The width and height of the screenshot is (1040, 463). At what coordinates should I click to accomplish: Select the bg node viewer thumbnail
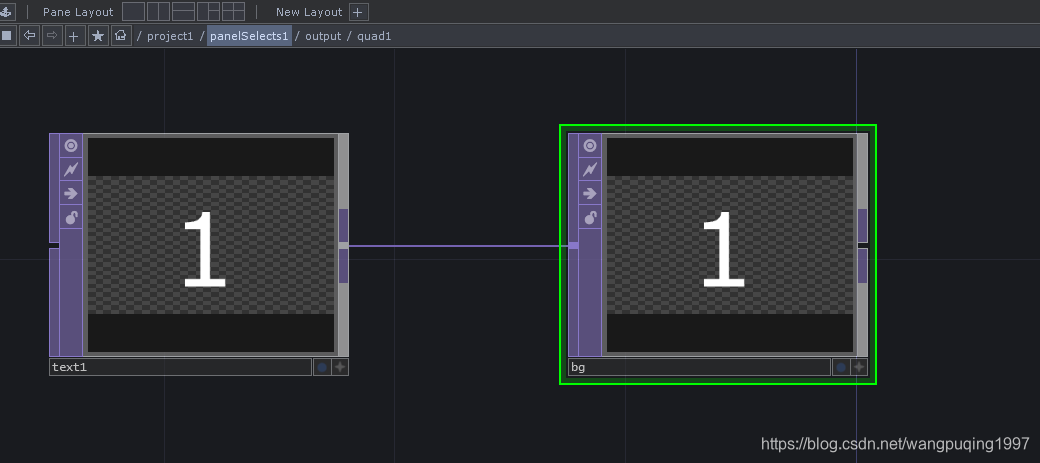pyautogui.click(x=730, y=245)
